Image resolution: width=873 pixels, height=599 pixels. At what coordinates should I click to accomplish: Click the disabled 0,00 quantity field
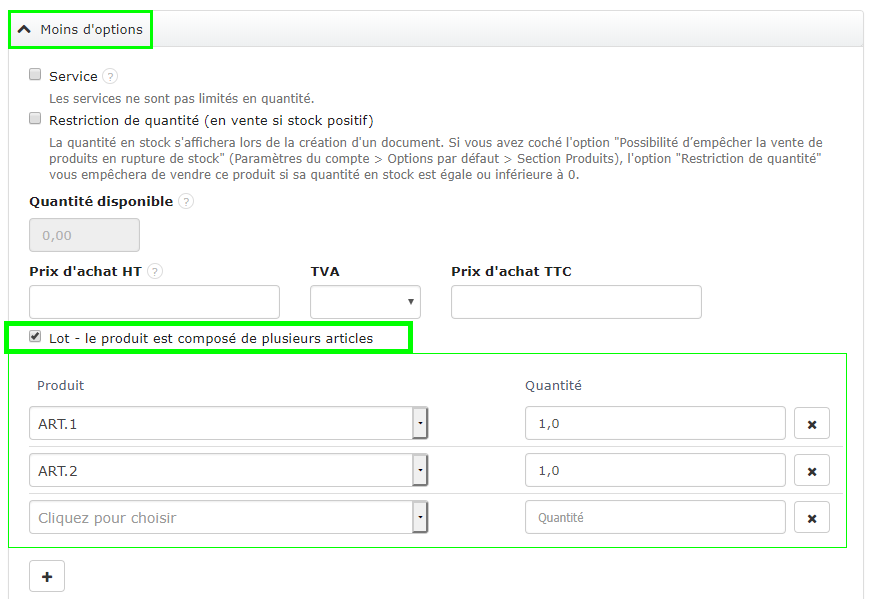coord(84,234)
